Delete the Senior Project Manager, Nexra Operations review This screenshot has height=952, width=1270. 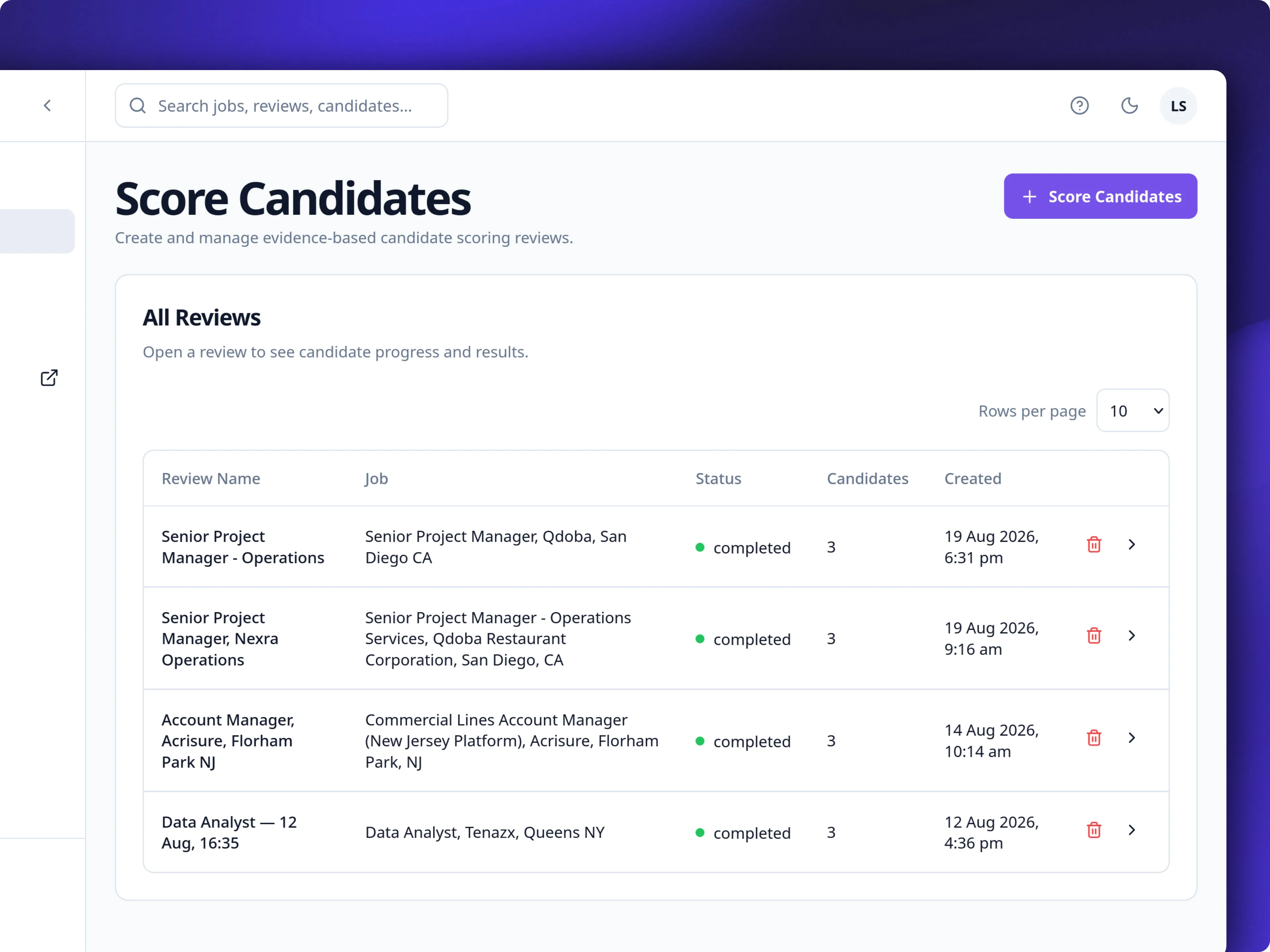(x=1094, y=635)
